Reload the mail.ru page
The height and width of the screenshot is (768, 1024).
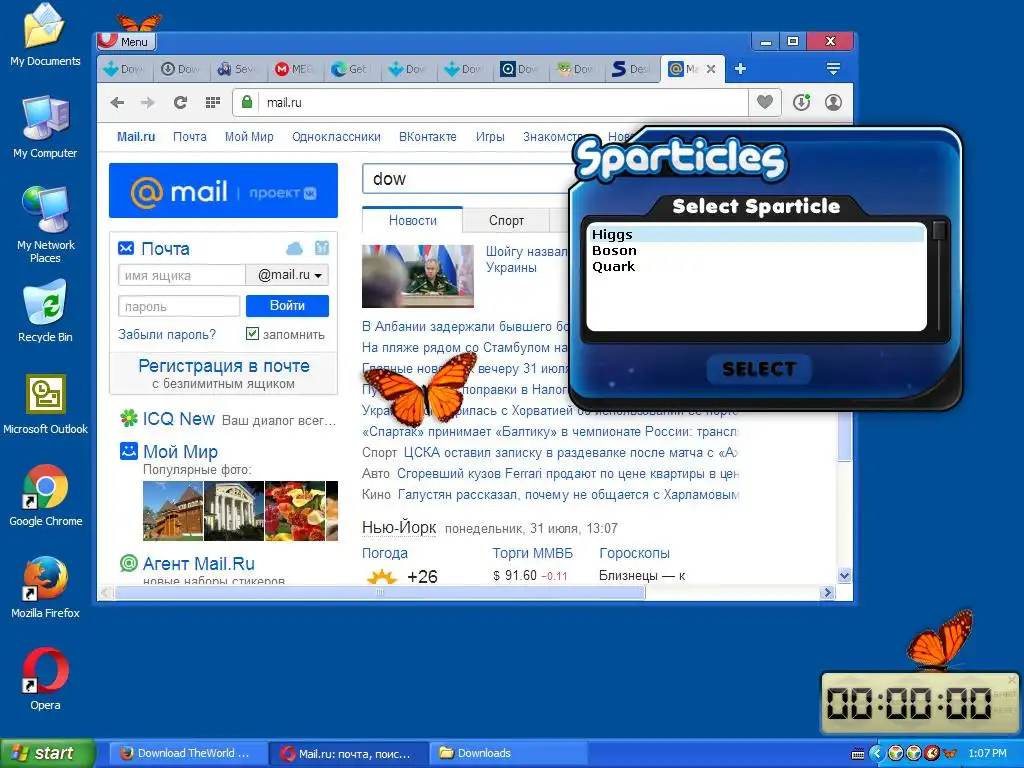180,103
